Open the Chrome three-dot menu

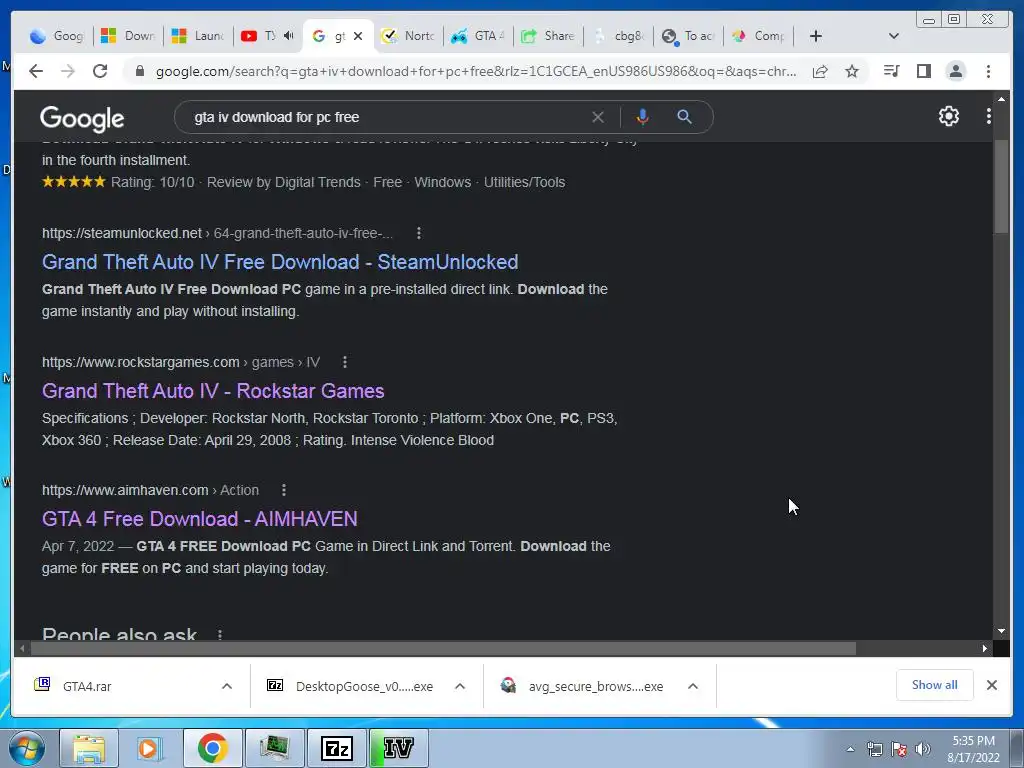[x=988, y=71]
